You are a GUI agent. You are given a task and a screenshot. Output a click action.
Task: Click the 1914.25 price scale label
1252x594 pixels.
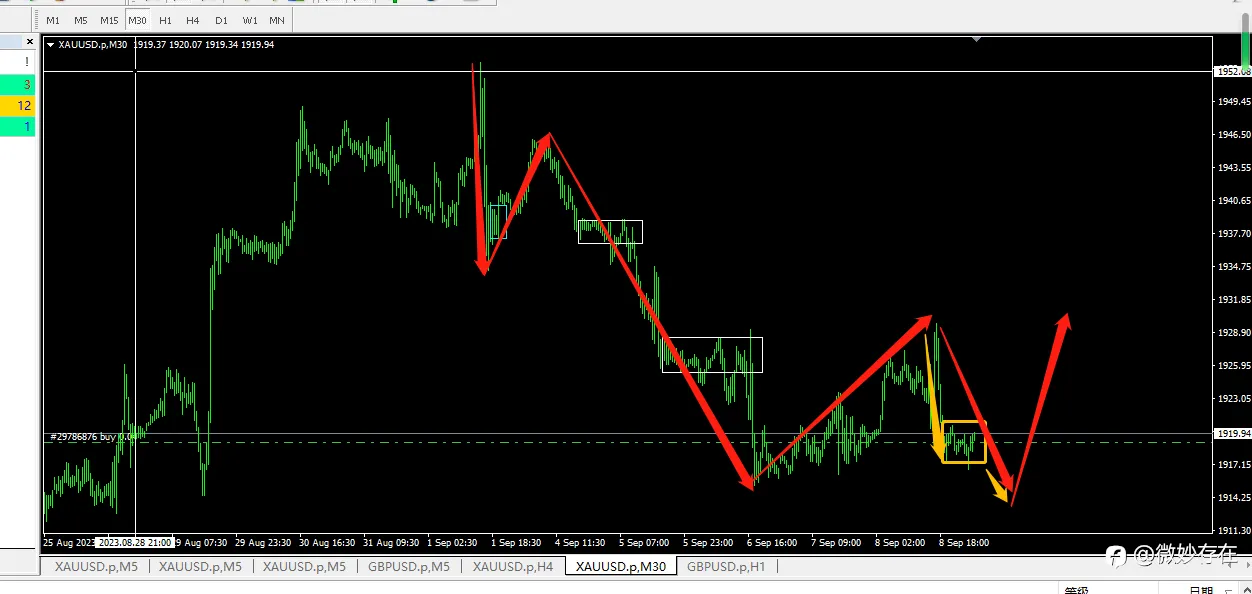[x=1234, y=497]
